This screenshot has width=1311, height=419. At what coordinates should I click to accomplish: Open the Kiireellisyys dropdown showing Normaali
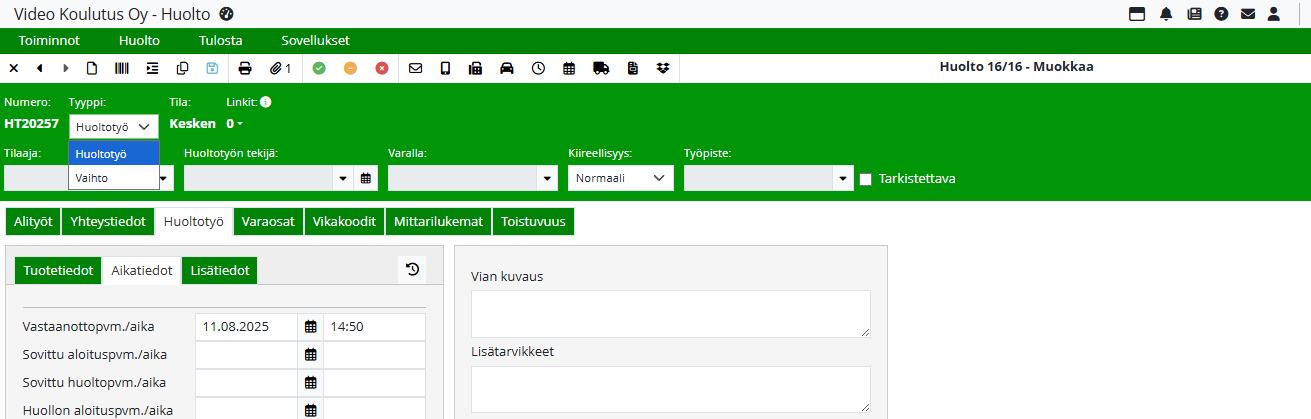tap(620, 178)
